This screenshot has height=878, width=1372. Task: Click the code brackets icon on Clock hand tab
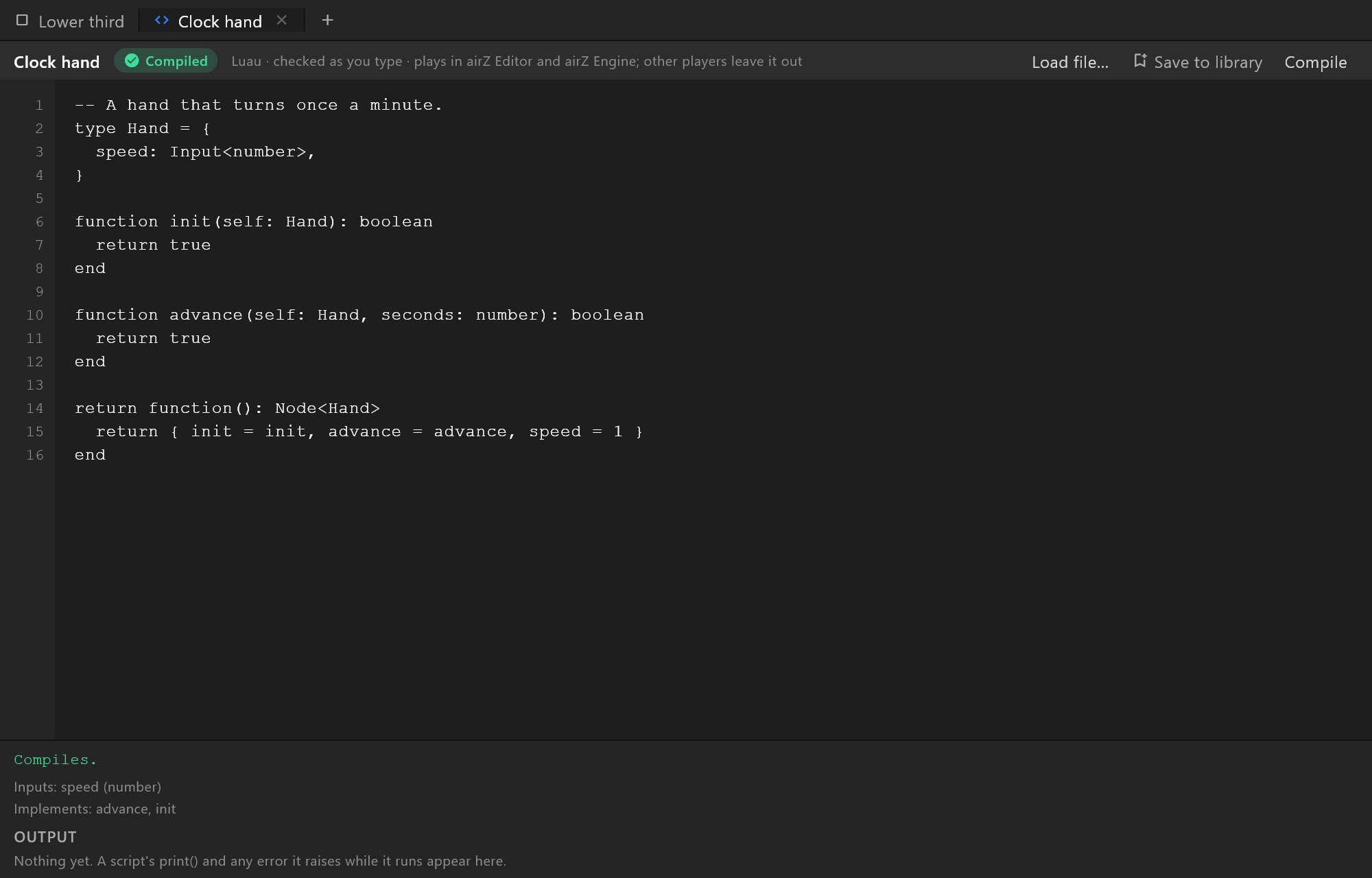162,21
